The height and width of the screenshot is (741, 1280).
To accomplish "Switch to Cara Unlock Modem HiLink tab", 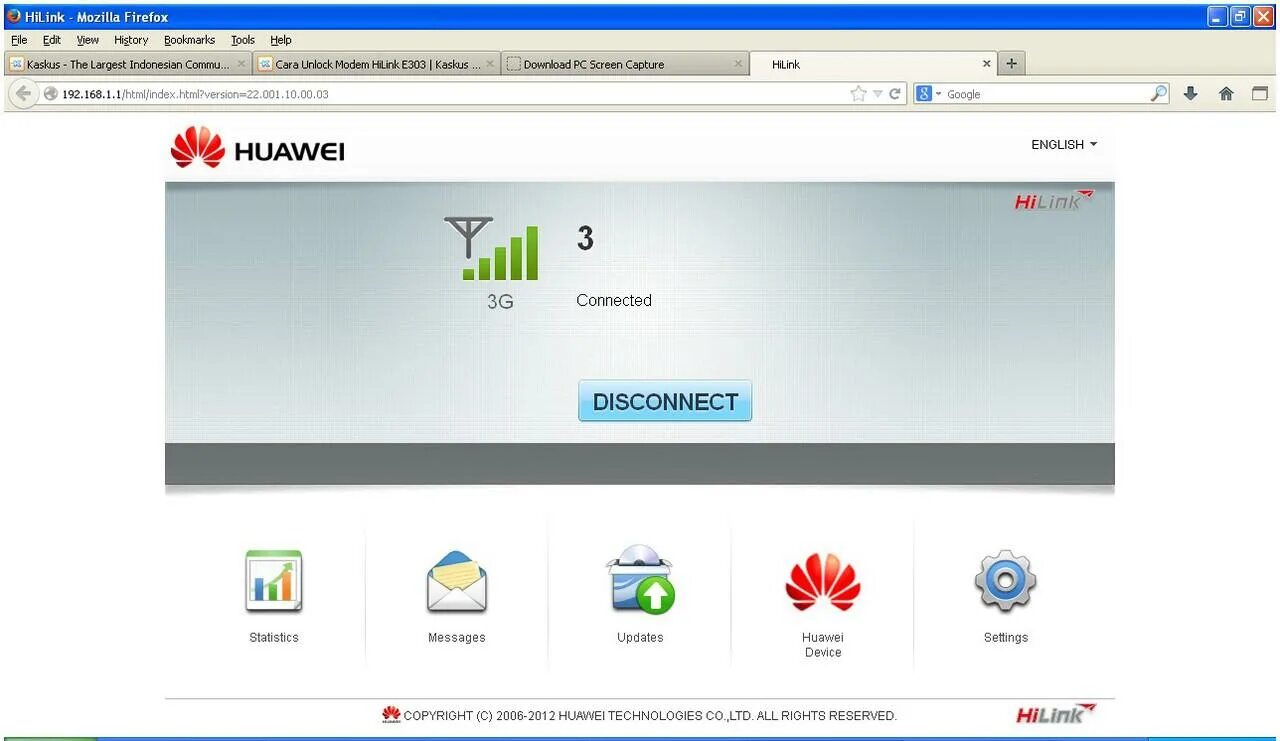I will (x=375, y=64).
